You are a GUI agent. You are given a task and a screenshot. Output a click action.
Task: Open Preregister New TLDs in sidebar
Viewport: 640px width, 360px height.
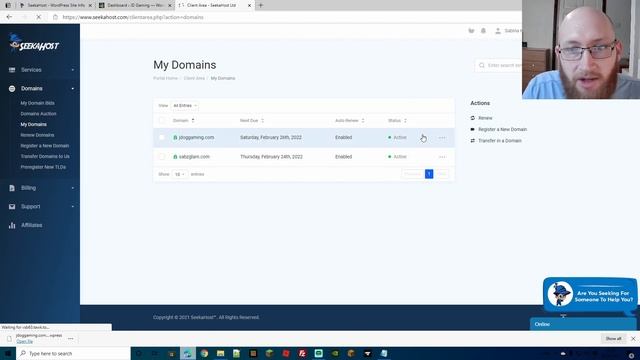pos(43,167)
